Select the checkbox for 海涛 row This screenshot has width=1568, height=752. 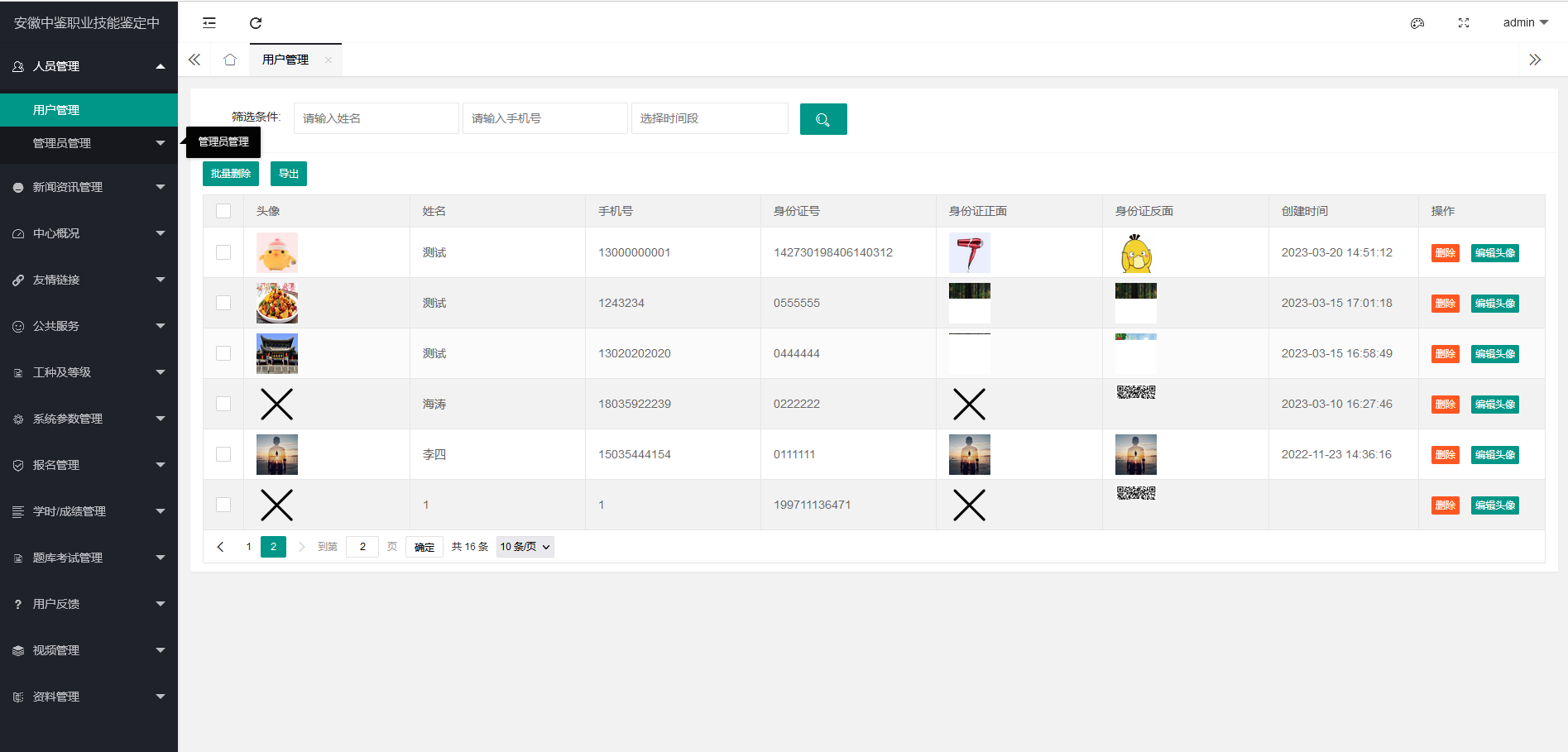tap(223, 404)
